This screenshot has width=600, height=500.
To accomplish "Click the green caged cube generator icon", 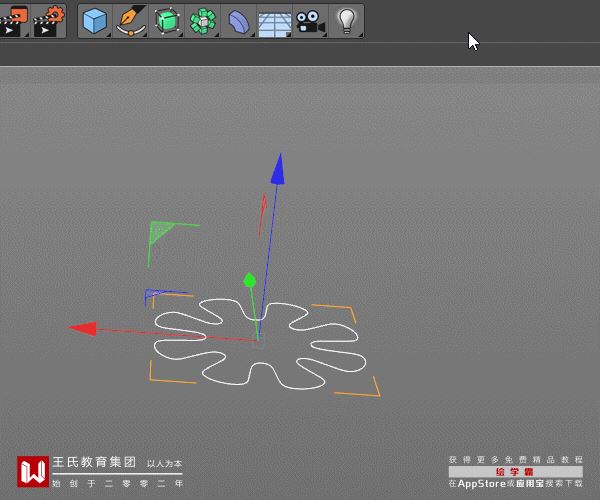I will tap(167, 21).
